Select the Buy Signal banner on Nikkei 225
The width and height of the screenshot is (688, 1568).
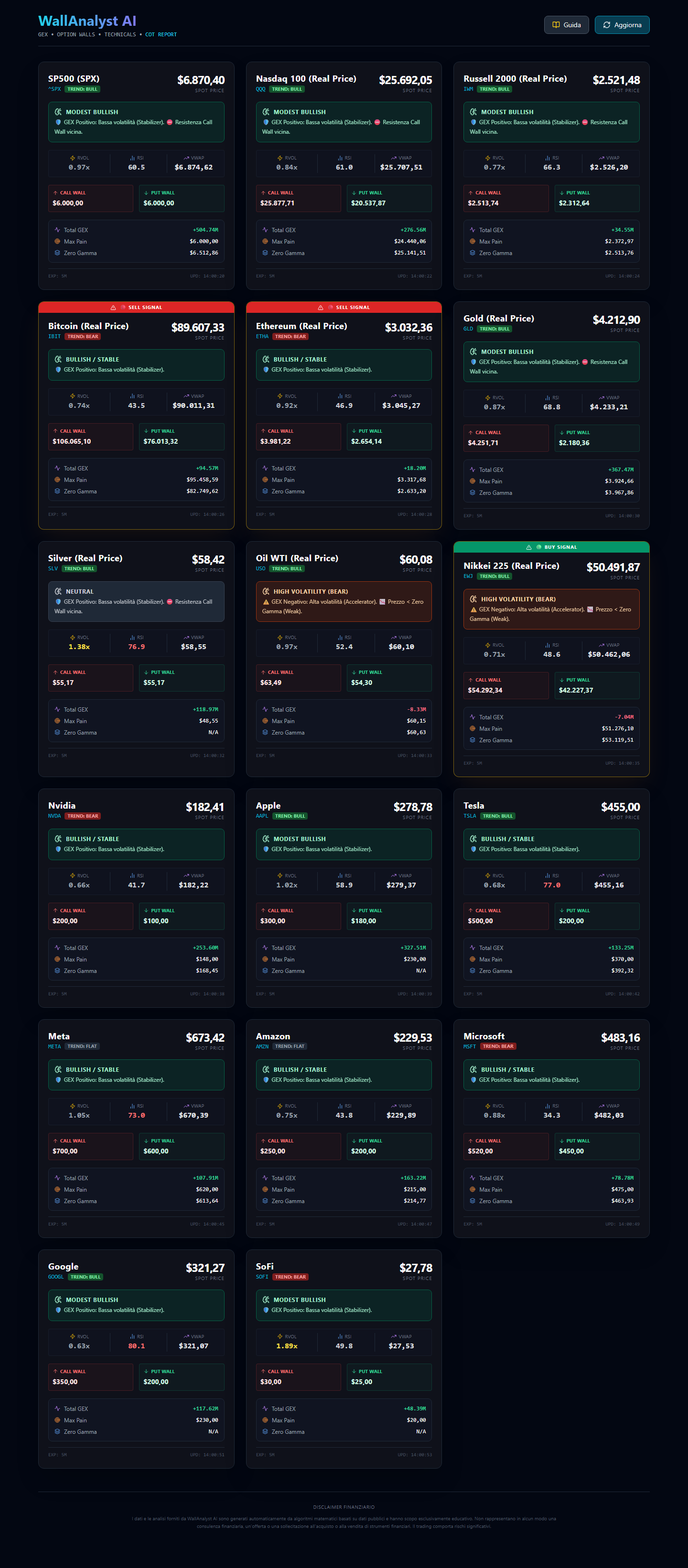pos(551,547)
